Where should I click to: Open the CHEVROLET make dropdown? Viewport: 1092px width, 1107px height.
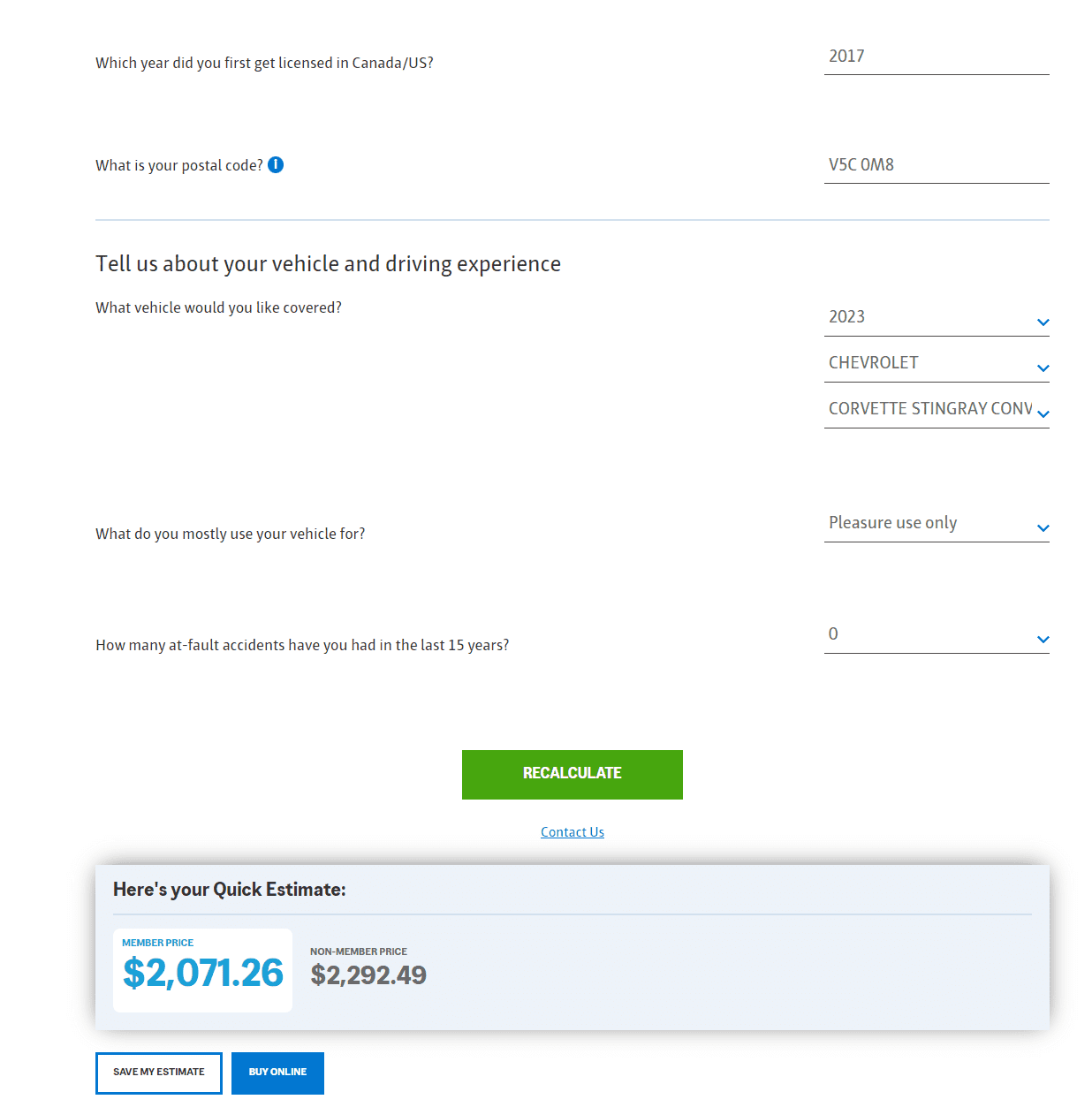[928, 363]
